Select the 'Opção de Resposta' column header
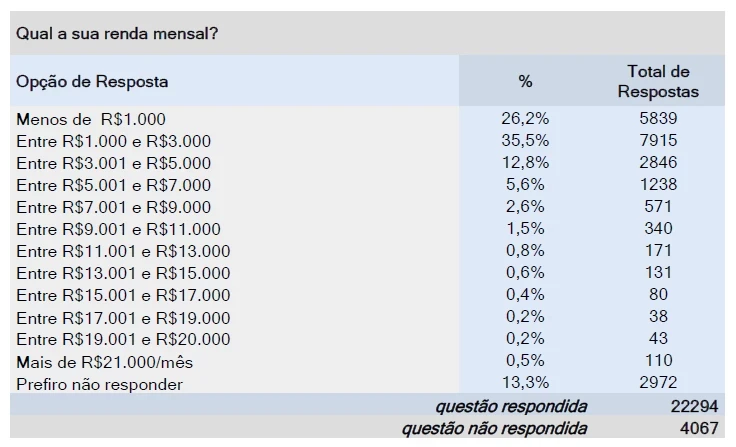 92,82
